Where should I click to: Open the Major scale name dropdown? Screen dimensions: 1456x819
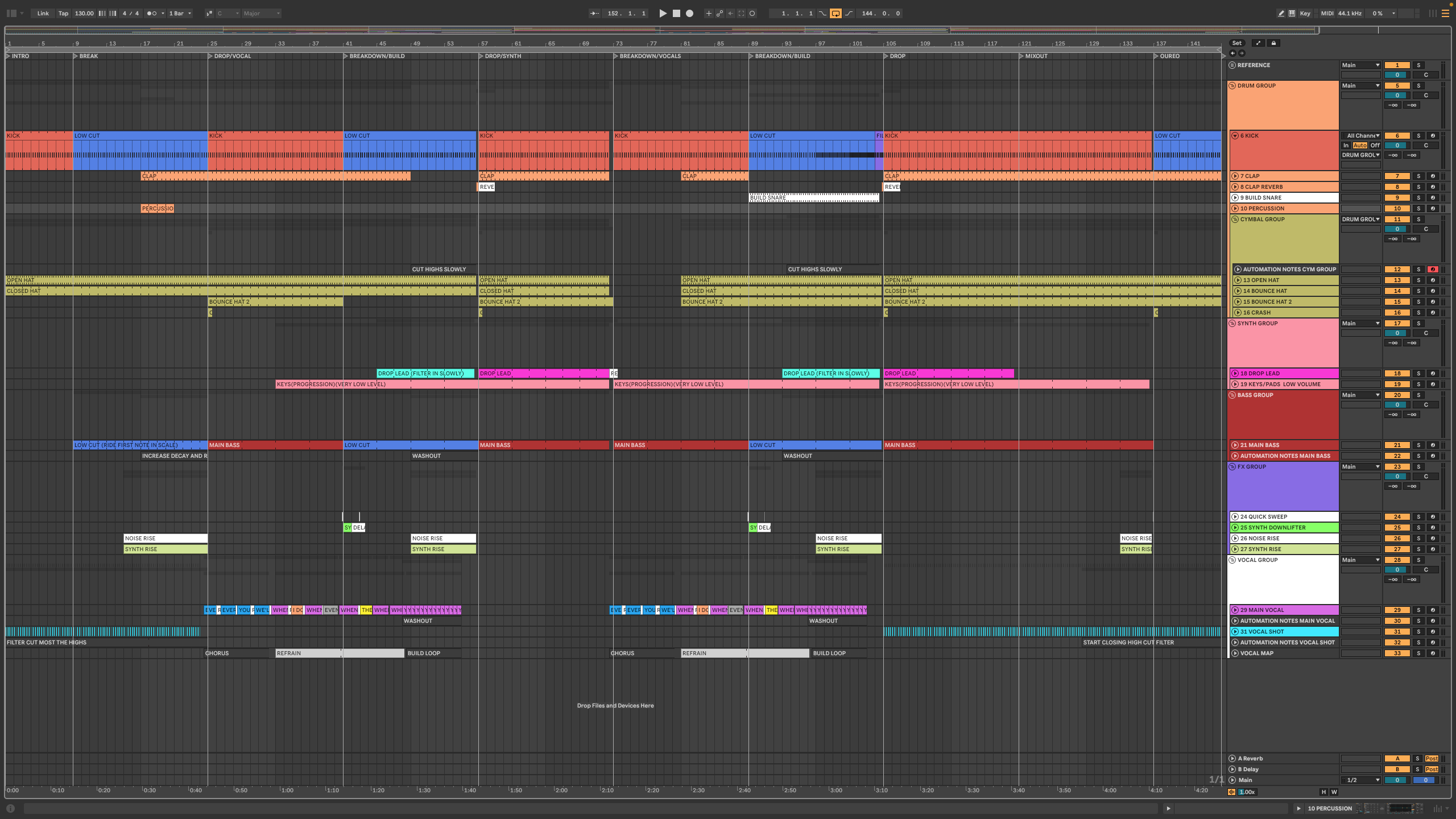pos(262,13)
